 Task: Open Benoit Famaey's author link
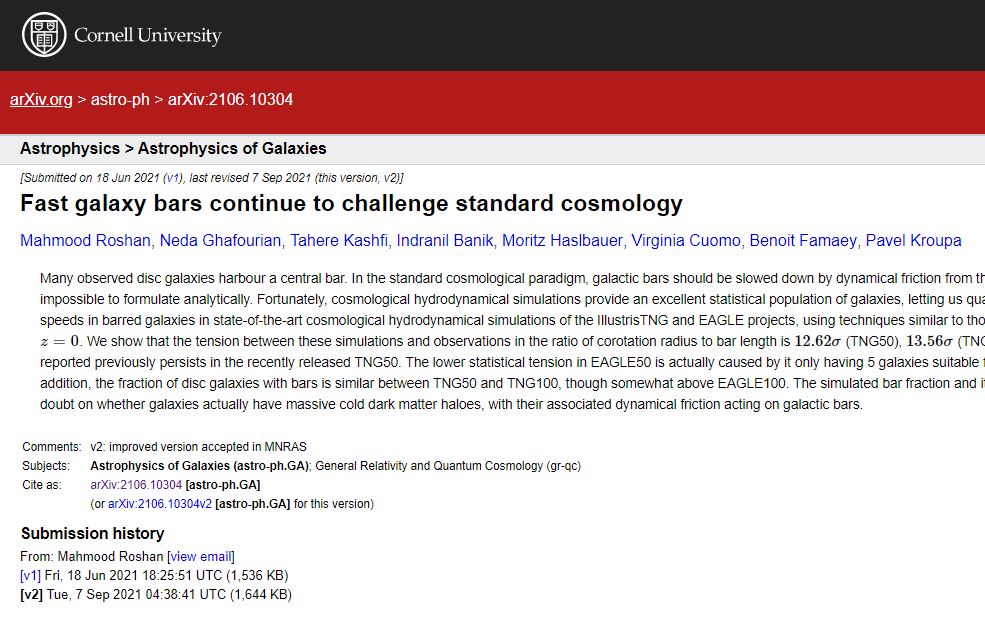tap(803, 241)
